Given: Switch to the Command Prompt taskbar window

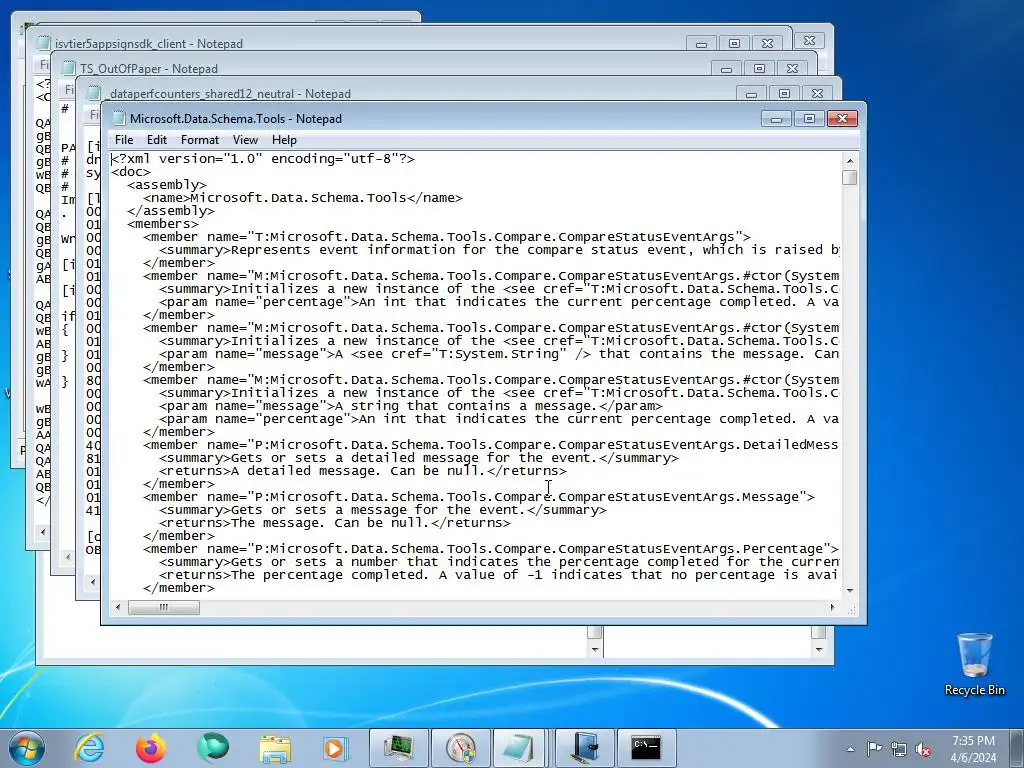Looking at the screenshot, I should pyautogui.click(x=646, y=748).
